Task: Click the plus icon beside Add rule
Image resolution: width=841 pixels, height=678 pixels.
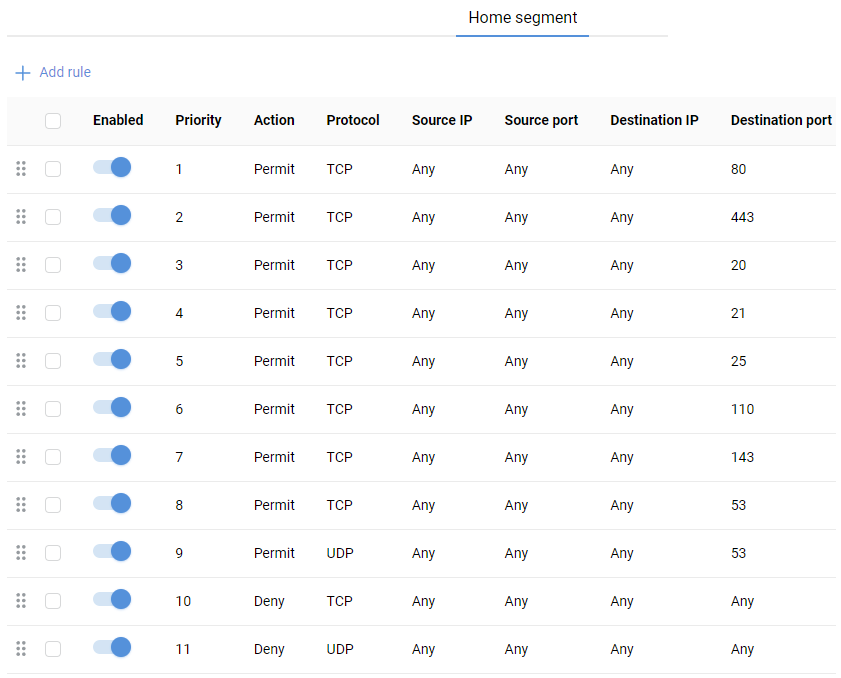Action: pos(23,73)
